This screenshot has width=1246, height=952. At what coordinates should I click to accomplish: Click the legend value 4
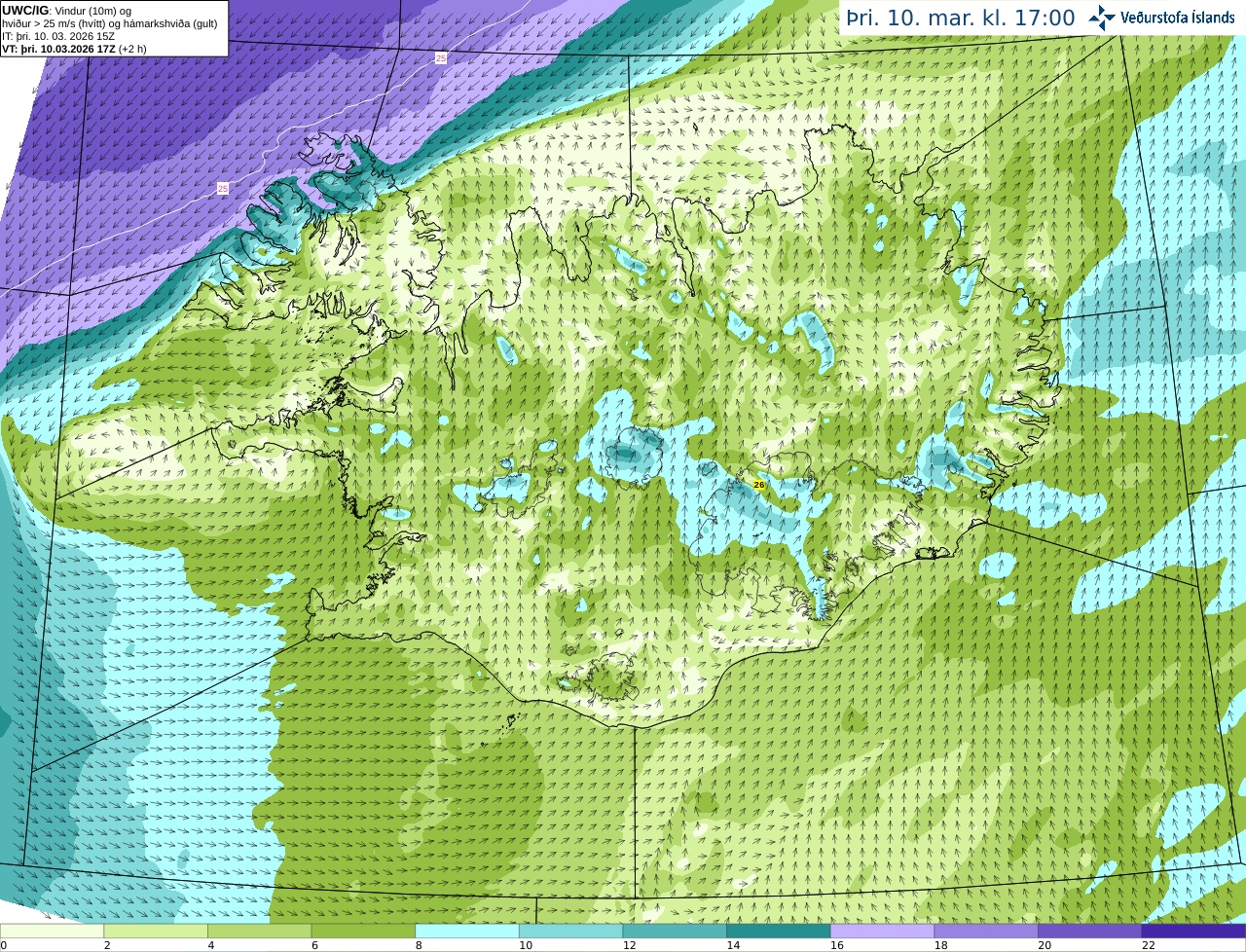click(x=211, y=945)
